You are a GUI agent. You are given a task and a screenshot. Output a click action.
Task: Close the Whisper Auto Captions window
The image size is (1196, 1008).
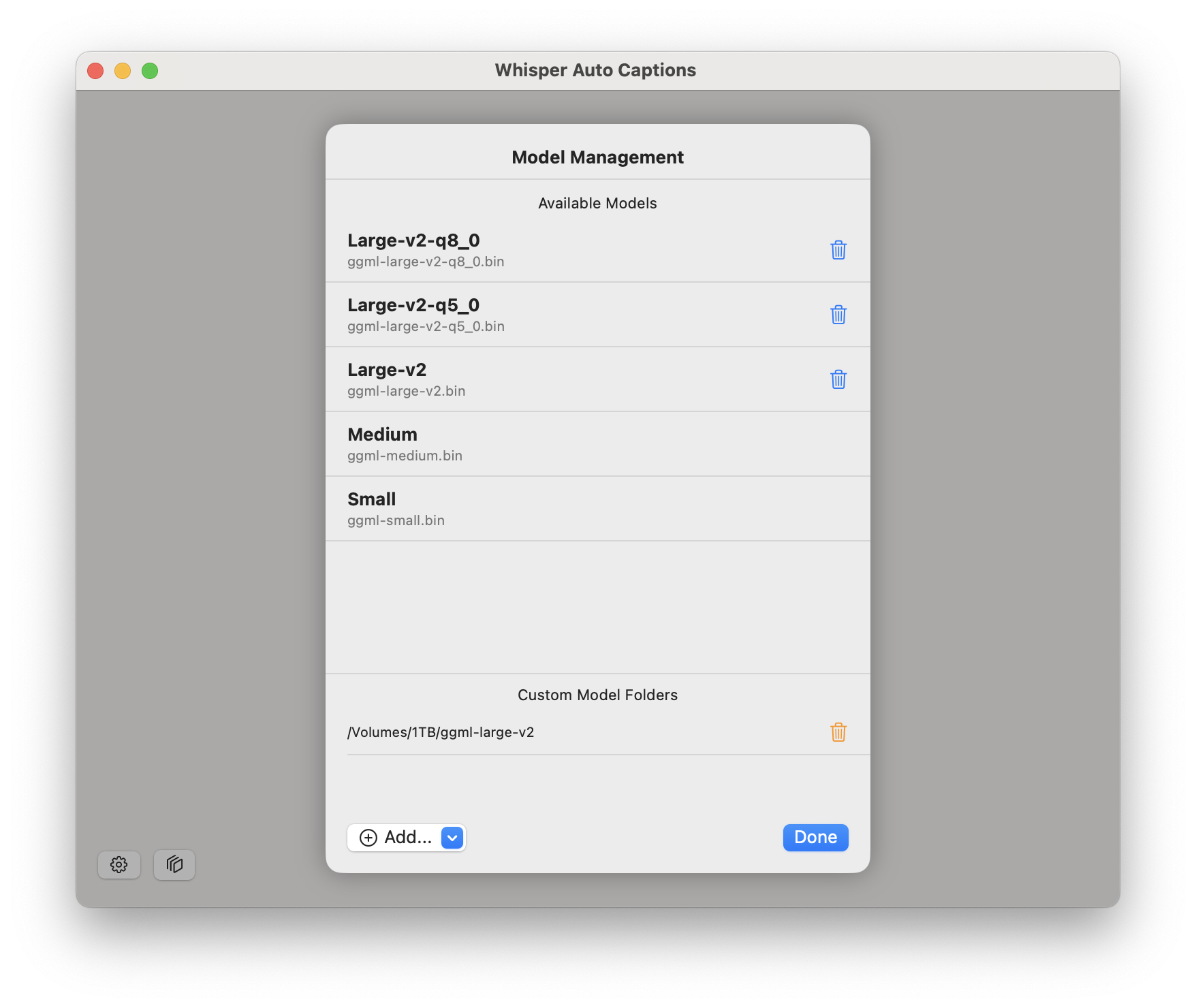[x=95, y=71]
